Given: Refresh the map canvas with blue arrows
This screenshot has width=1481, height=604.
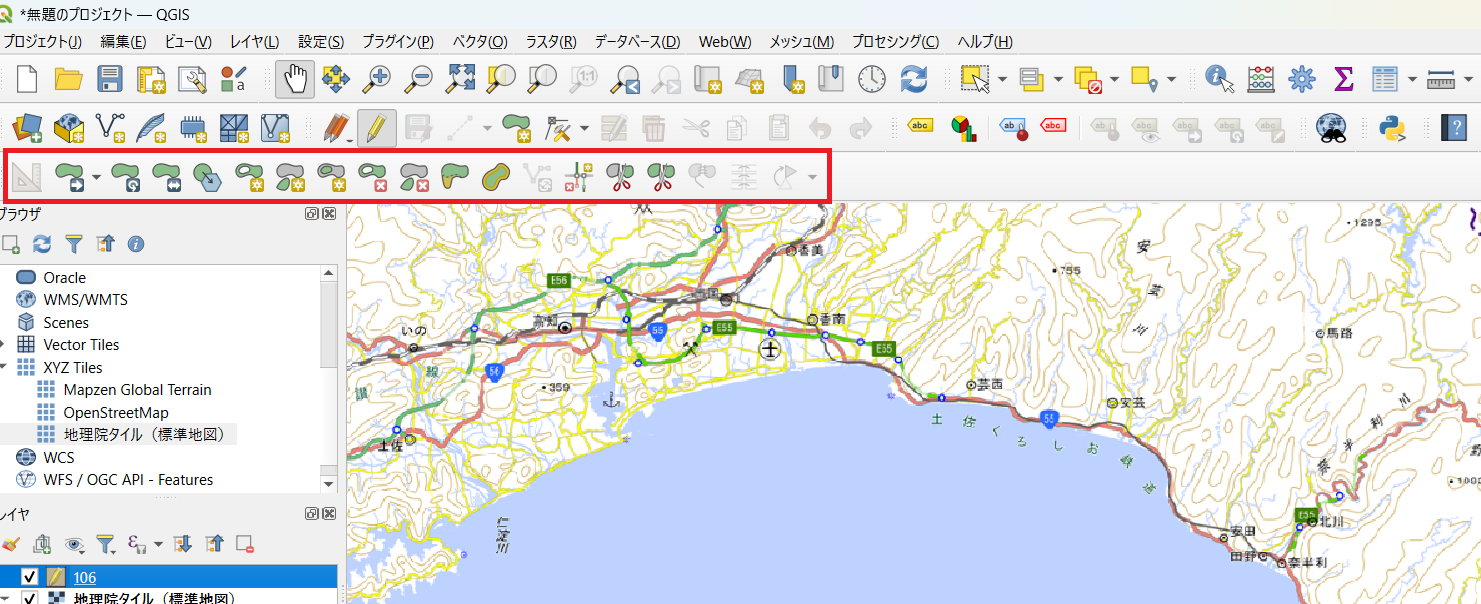Looking at the screenshot, I should [914, 79].
